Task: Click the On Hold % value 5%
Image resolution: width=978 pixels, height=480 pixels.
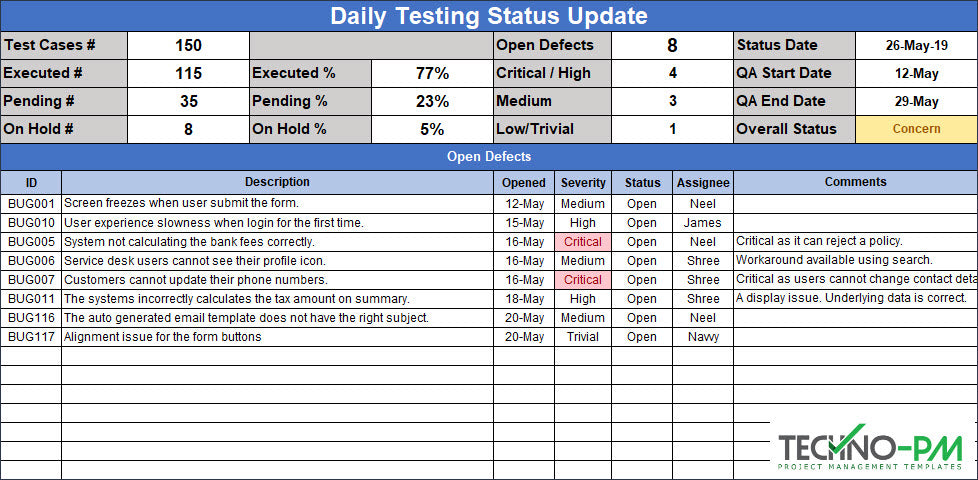Action: (432, 129)
